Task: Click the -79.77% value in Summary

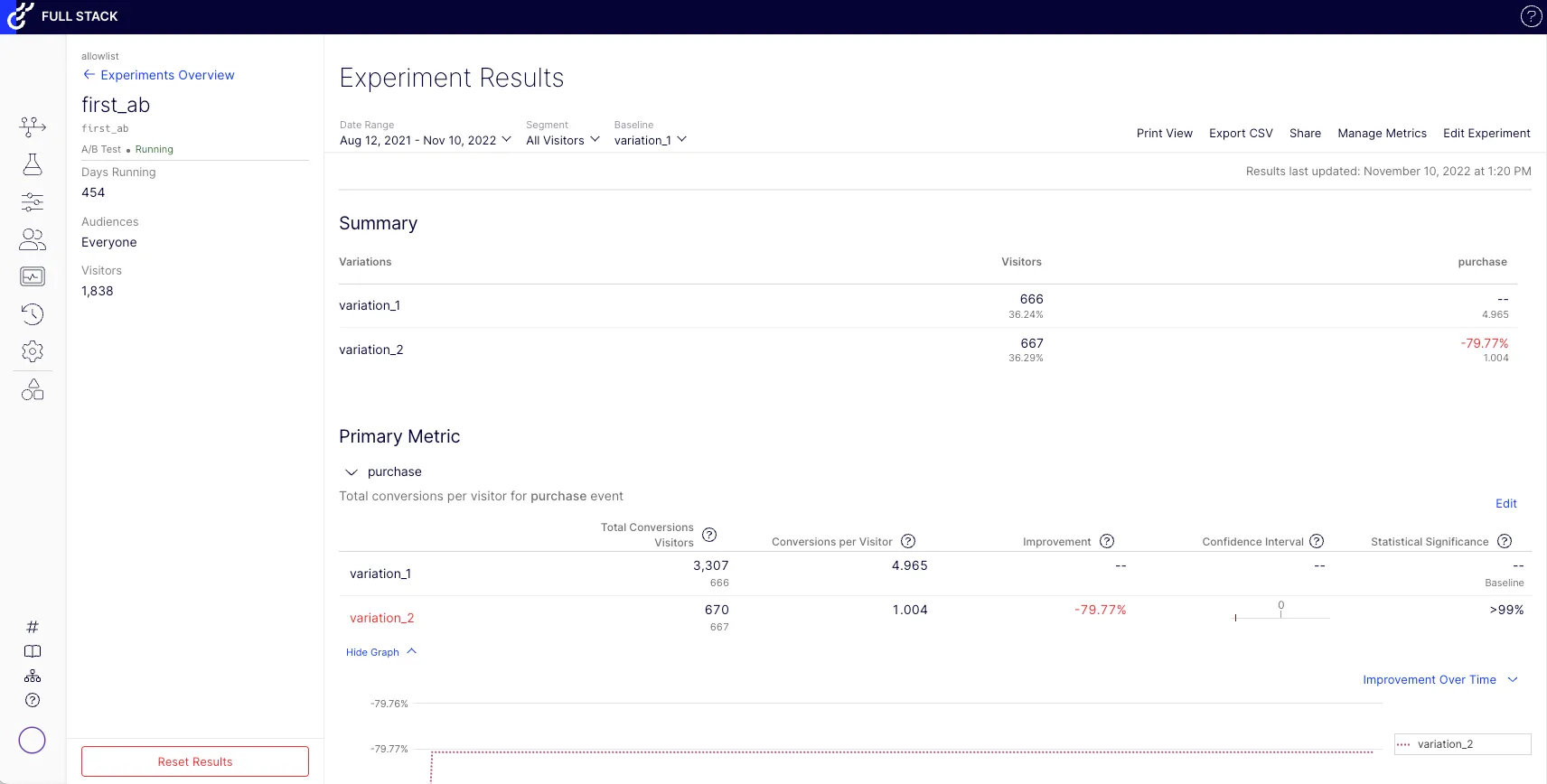Action: [1484, 343]
